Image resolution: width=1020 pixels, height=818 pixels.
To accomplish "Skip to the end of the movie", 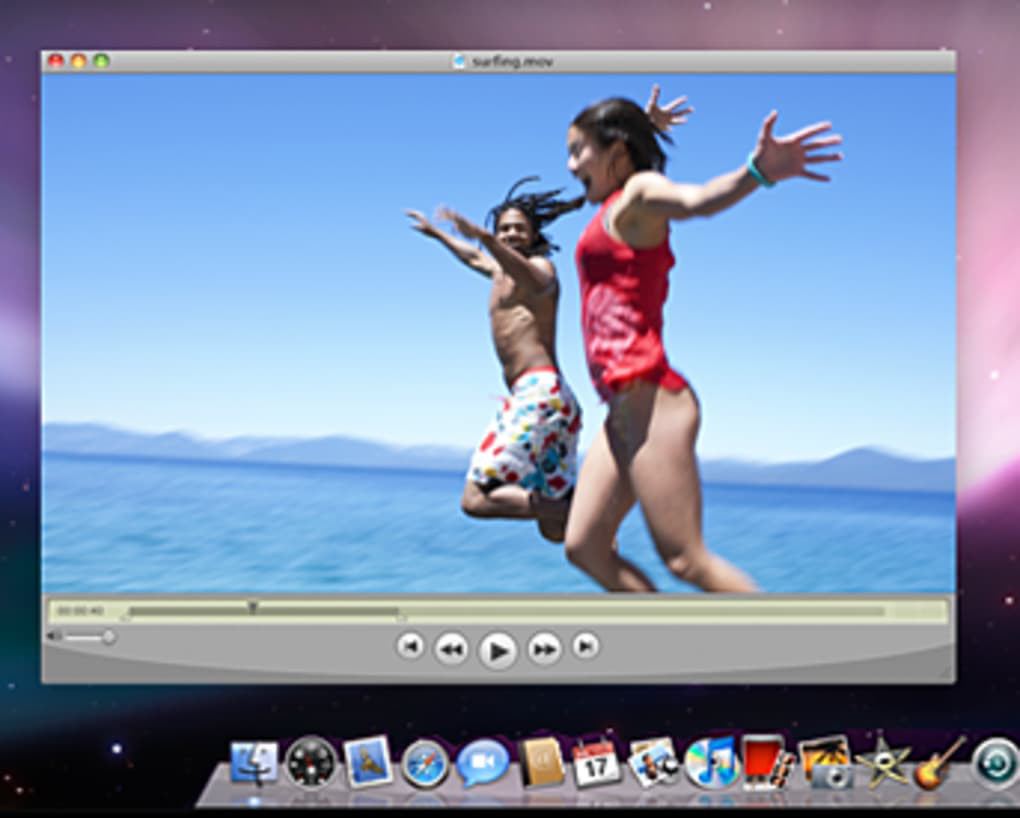I will (x=585, y=646).
